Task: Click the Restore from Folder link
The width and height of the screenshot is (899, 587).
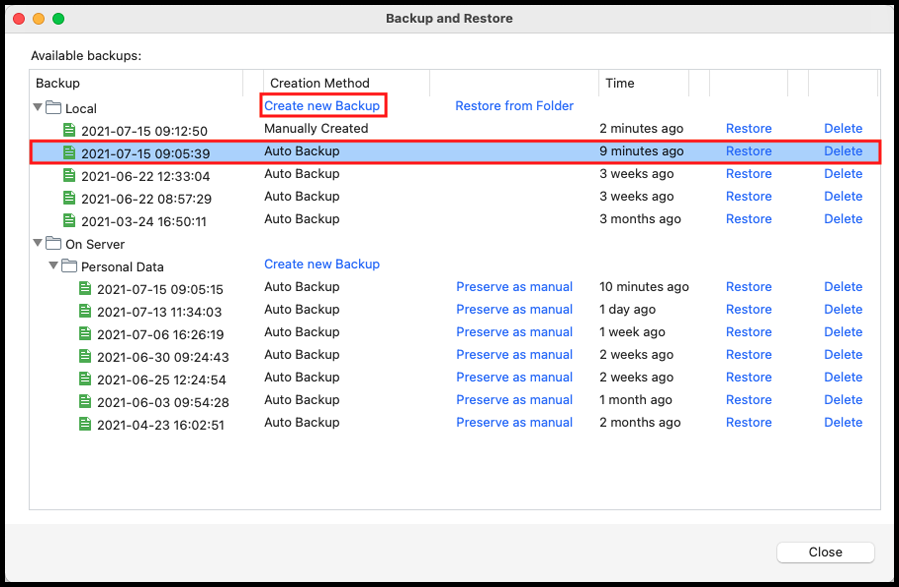Action: [x=514, y=105]
